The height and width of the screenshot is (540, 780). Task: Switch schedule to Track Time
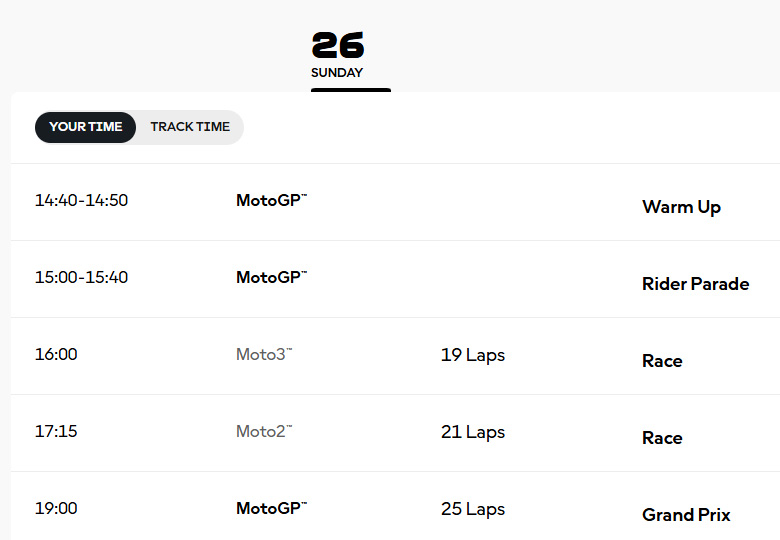190,127
